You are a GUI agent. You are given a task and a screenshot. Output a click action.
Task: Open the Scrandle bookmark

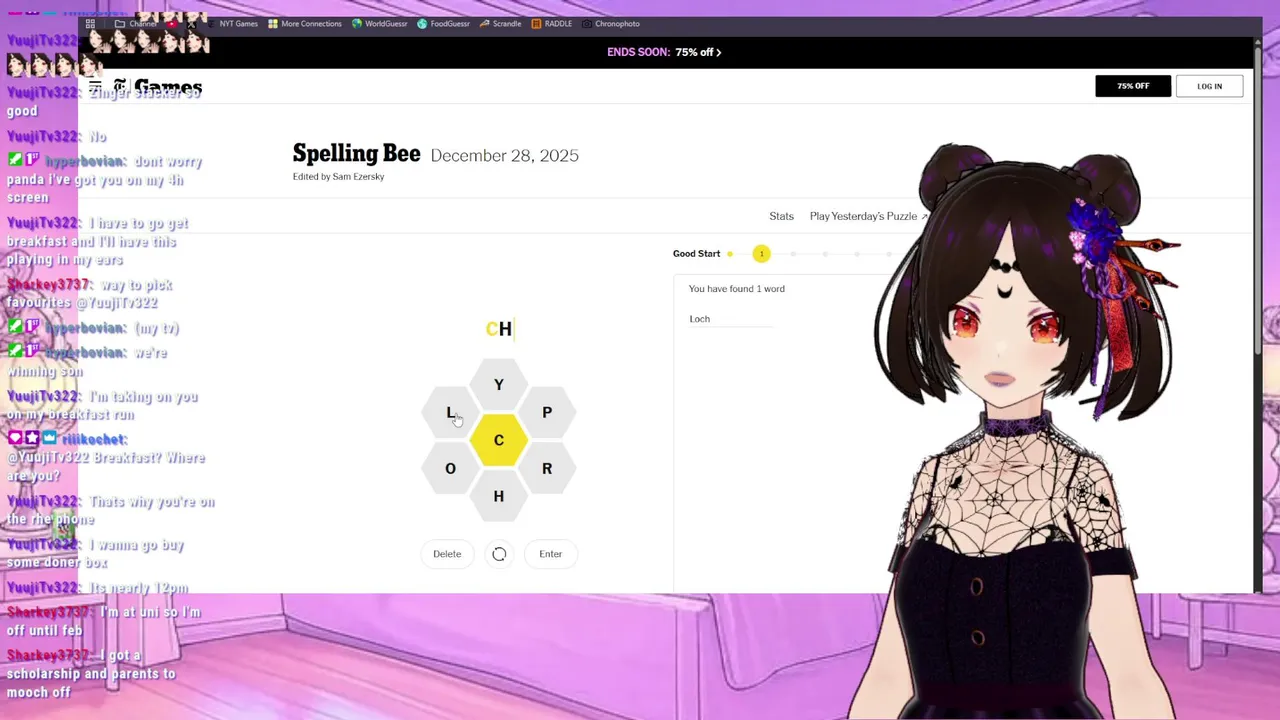(x=500, y=23)
